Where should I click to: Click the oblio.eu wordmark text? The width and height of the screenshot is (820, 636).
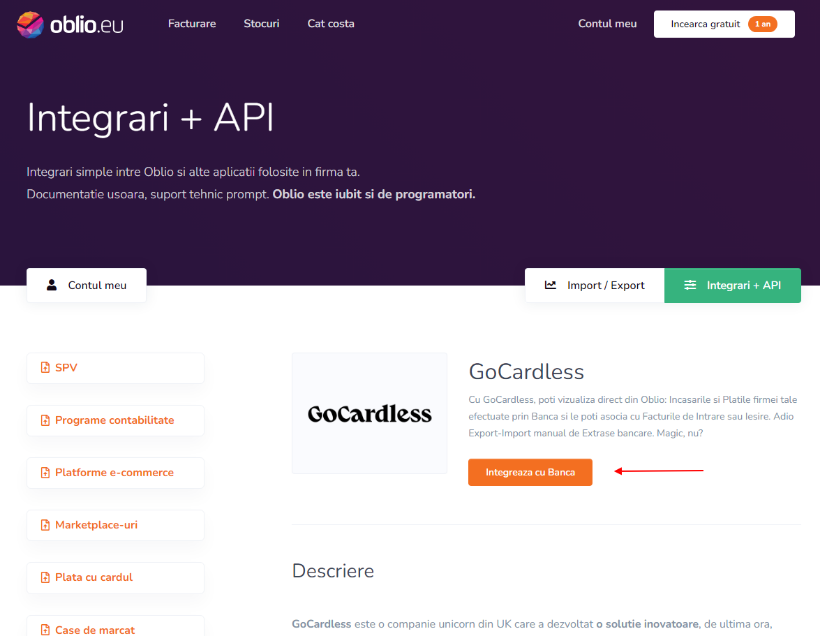87,25
